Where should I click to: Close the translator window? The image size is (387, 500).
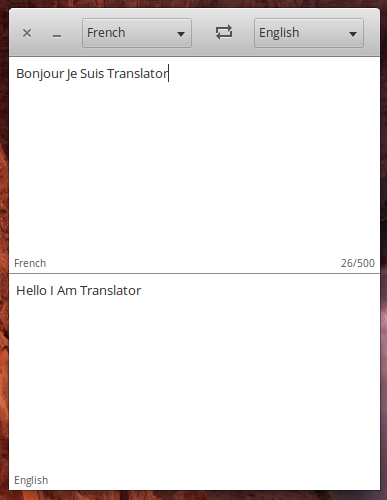[x=27, y=33]
